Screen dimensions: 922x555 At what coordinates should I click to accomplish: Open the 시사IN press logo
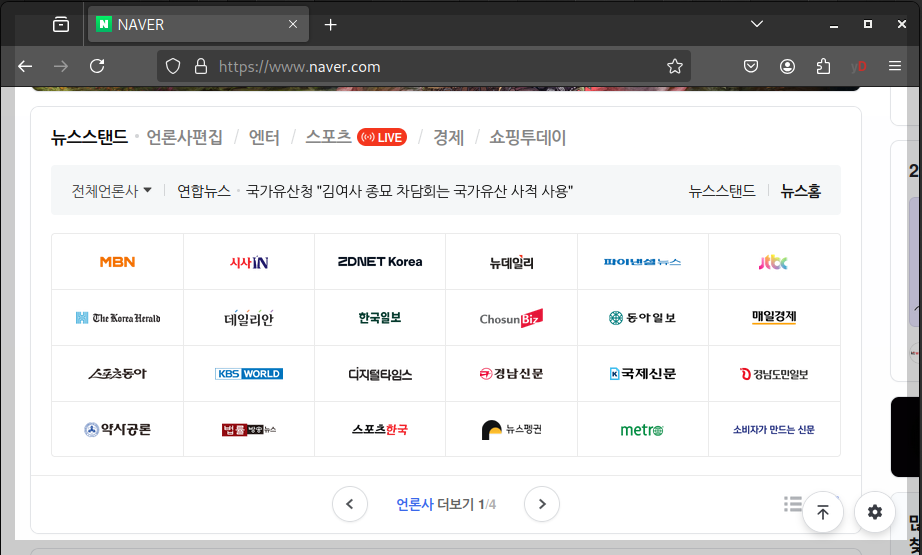249,262
